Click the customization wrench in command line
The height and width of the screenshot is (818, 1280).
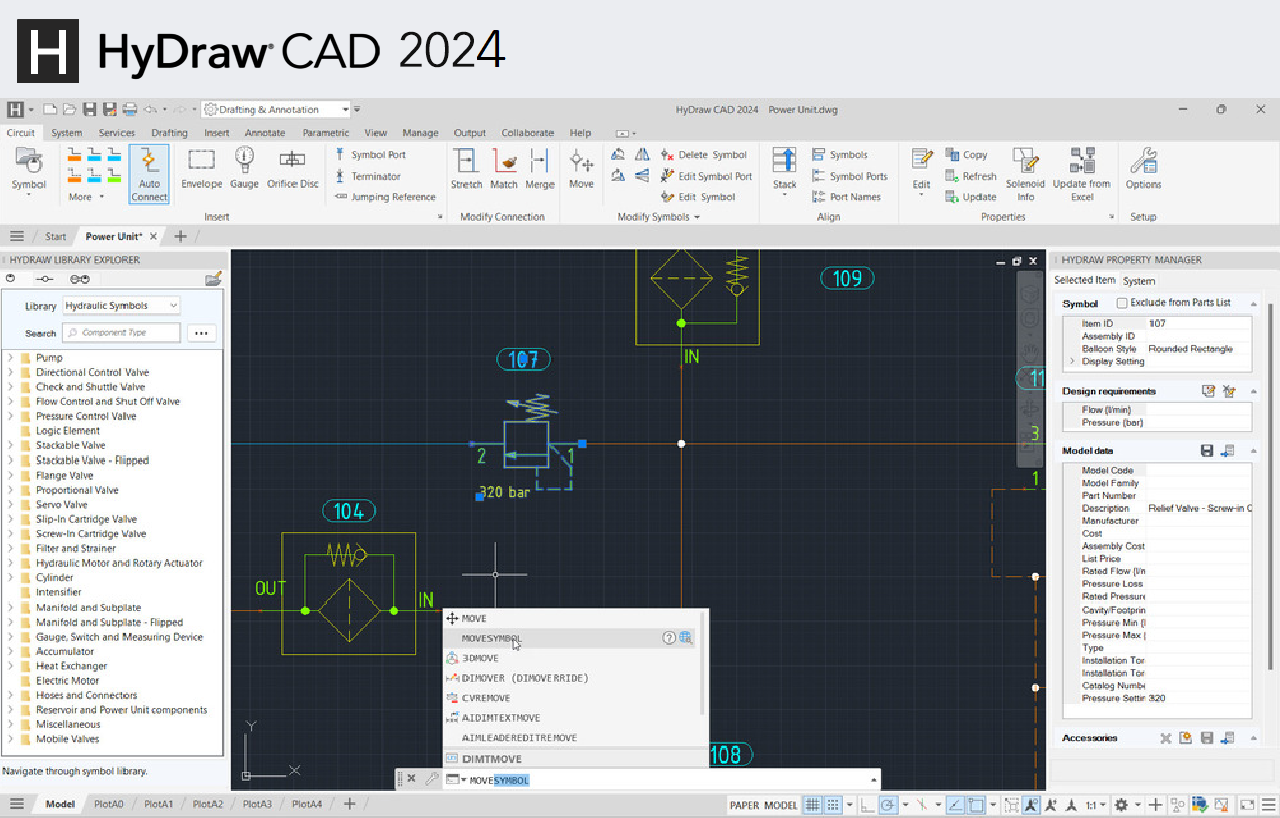(x=431, y=779)
